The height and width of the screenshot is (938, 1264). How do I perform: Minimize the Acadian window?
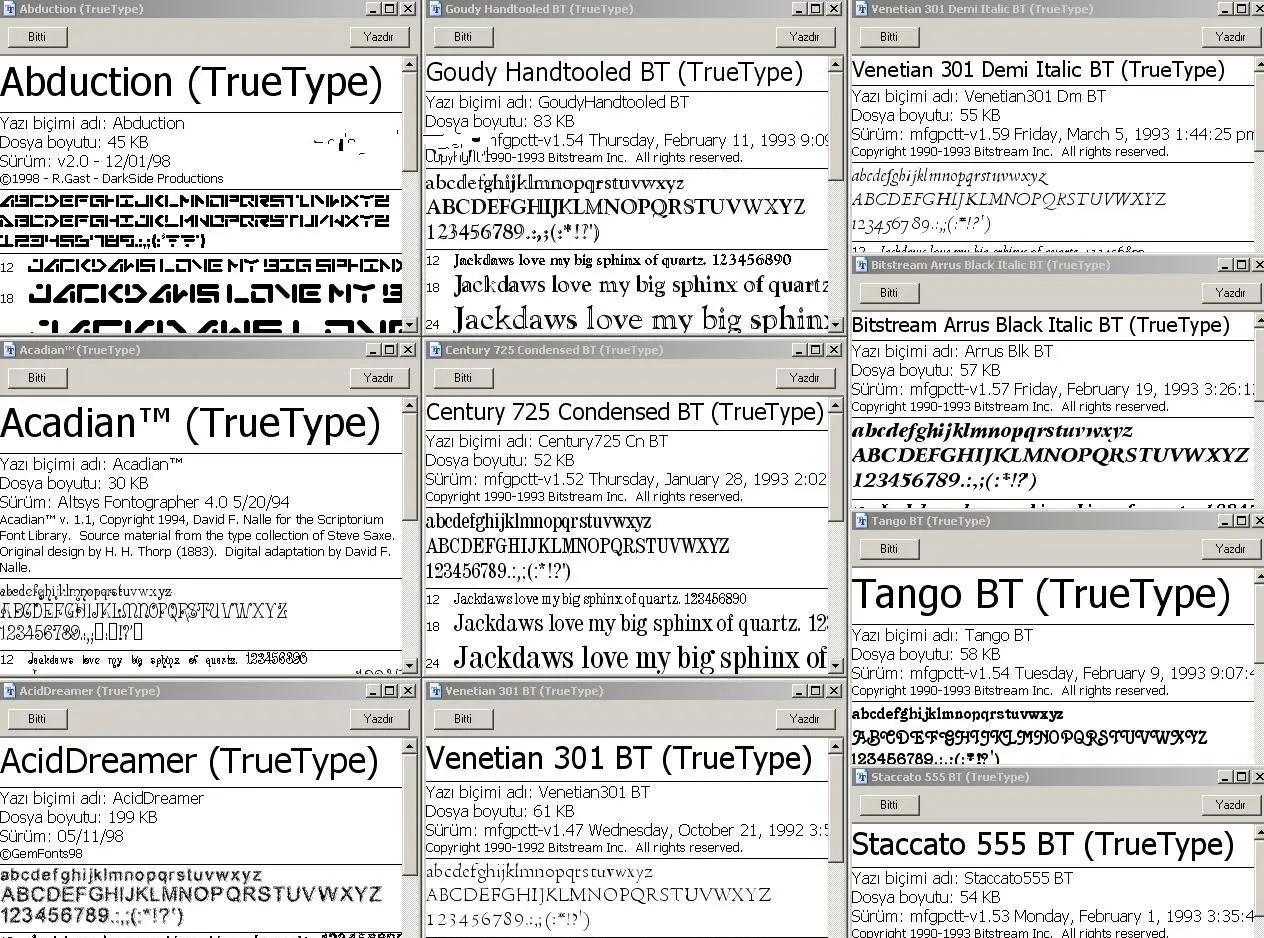374,350
